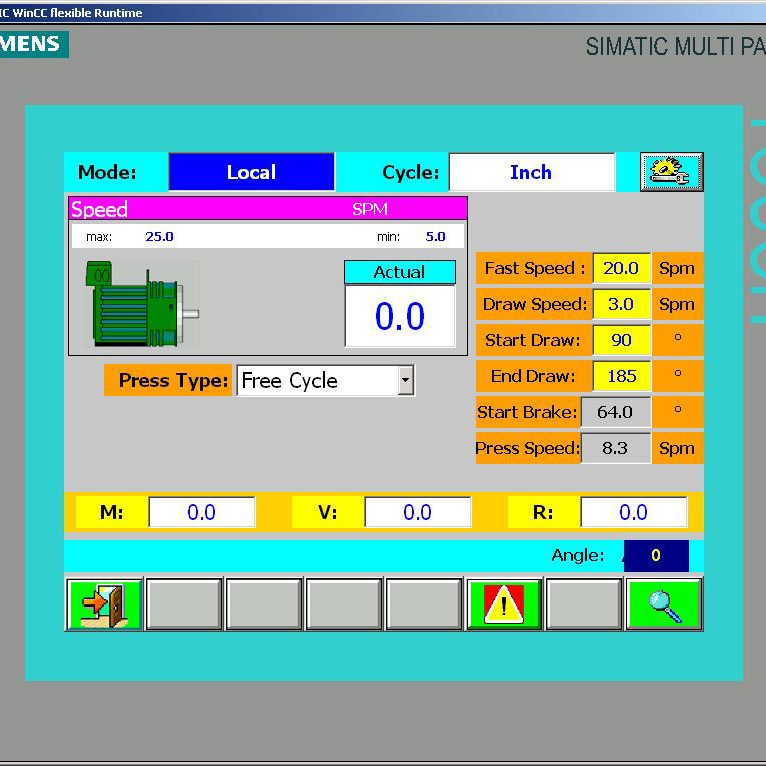The width and height of the screenshot is (766, 766).
Task: Click the WinCC flexible Runtime title bar
Action: coord(383,13)
